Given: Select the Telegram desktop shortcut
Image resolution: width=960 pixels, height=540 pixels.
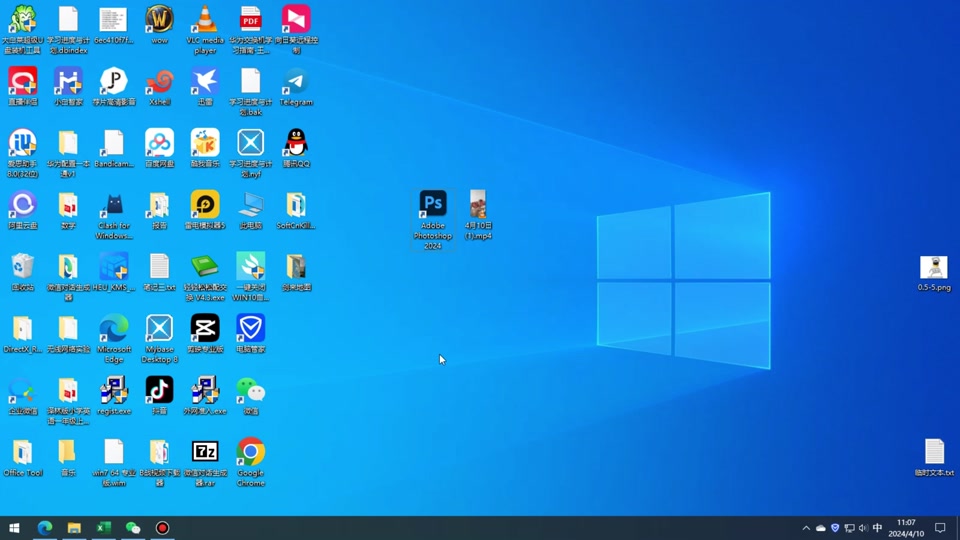Looking at the screenshot, I should (x=296, y=86).
